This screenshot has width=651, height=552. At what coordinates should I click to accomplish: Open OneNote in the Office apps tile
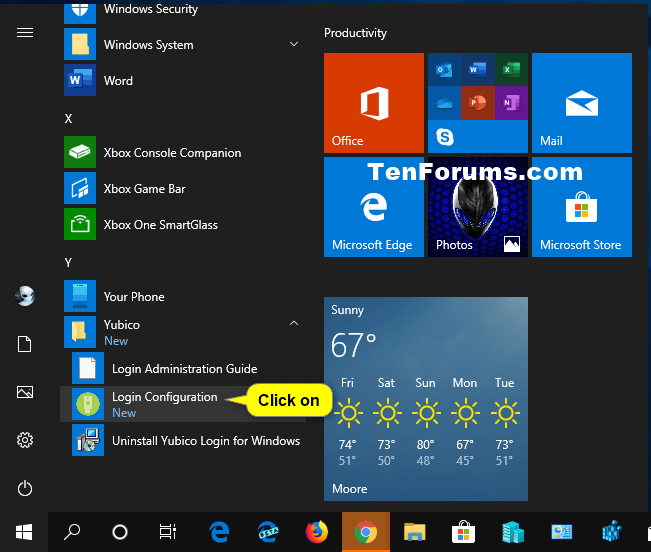[x=512, y=103]
